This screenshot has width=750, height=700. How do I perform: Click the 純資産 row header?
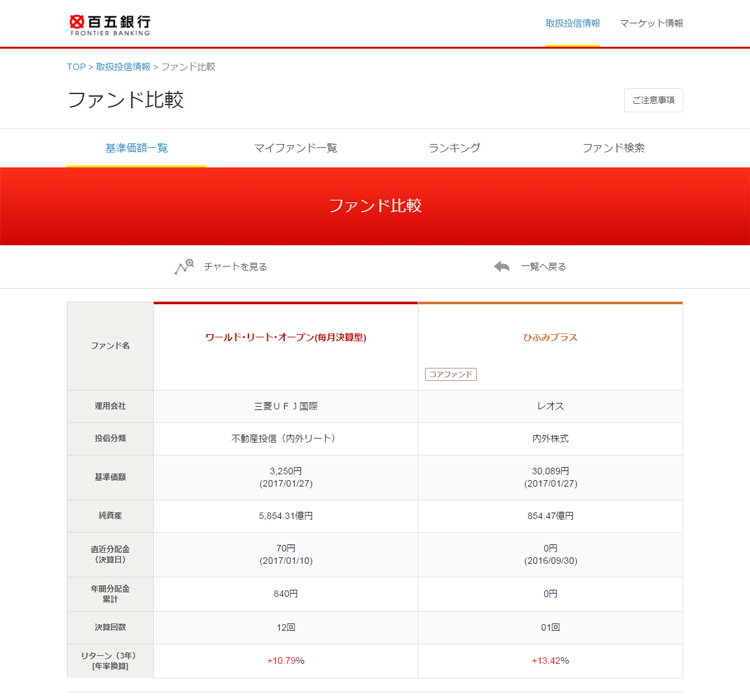click(110, 516)
